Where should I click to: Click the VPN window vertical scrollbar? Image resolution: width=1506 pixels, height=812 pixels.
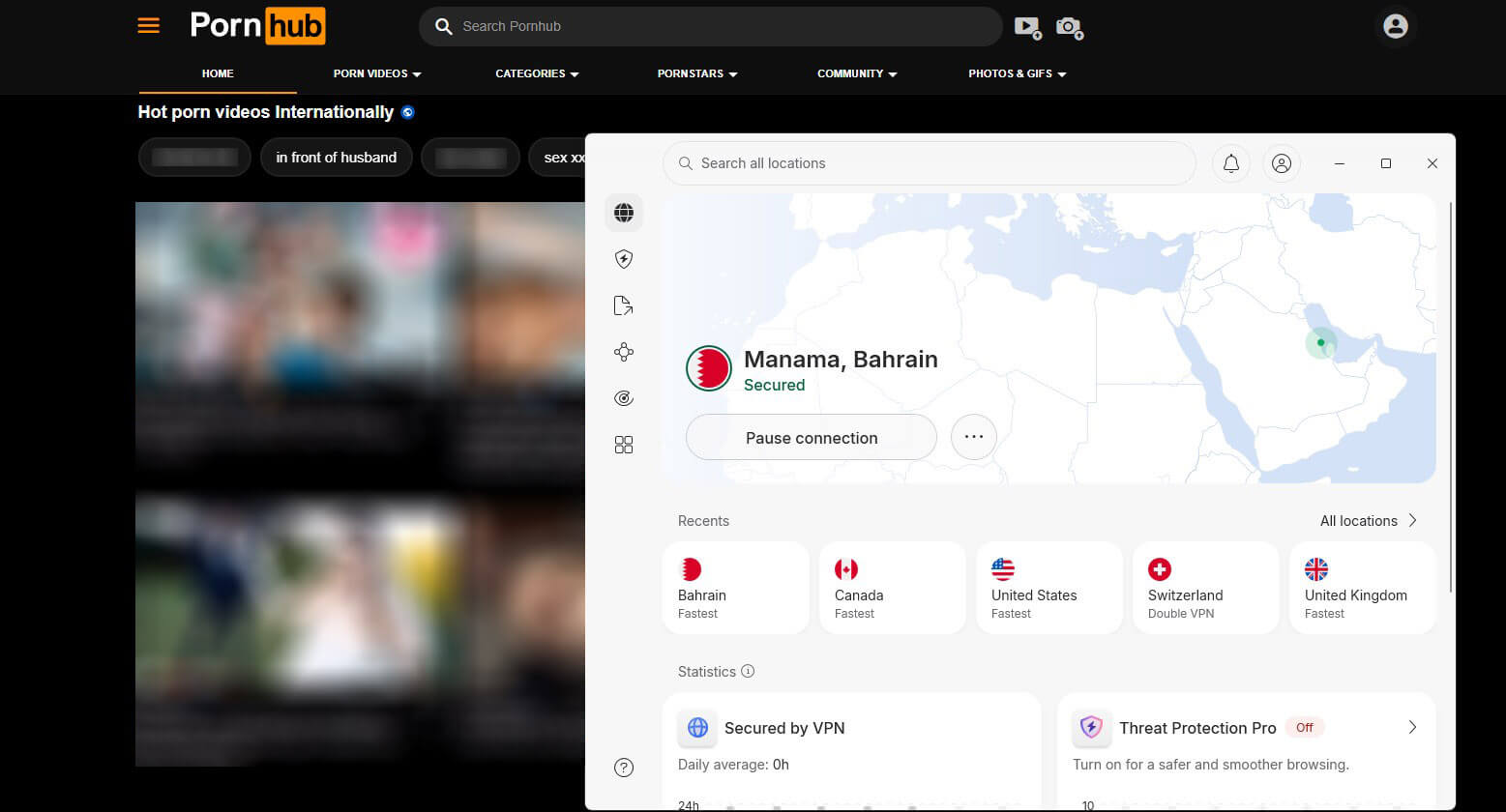pyautogui.click(x=1451, y=396)
